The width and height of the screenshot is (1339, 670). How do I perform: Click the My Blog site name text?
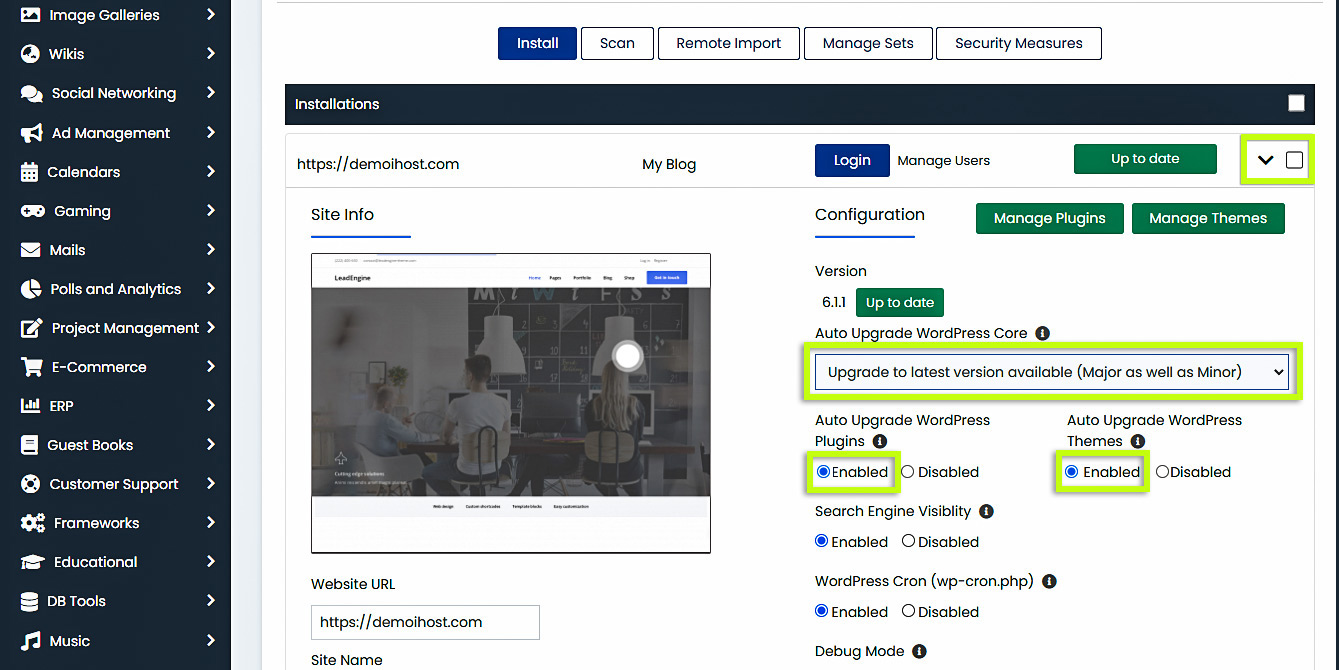[669, 164]
